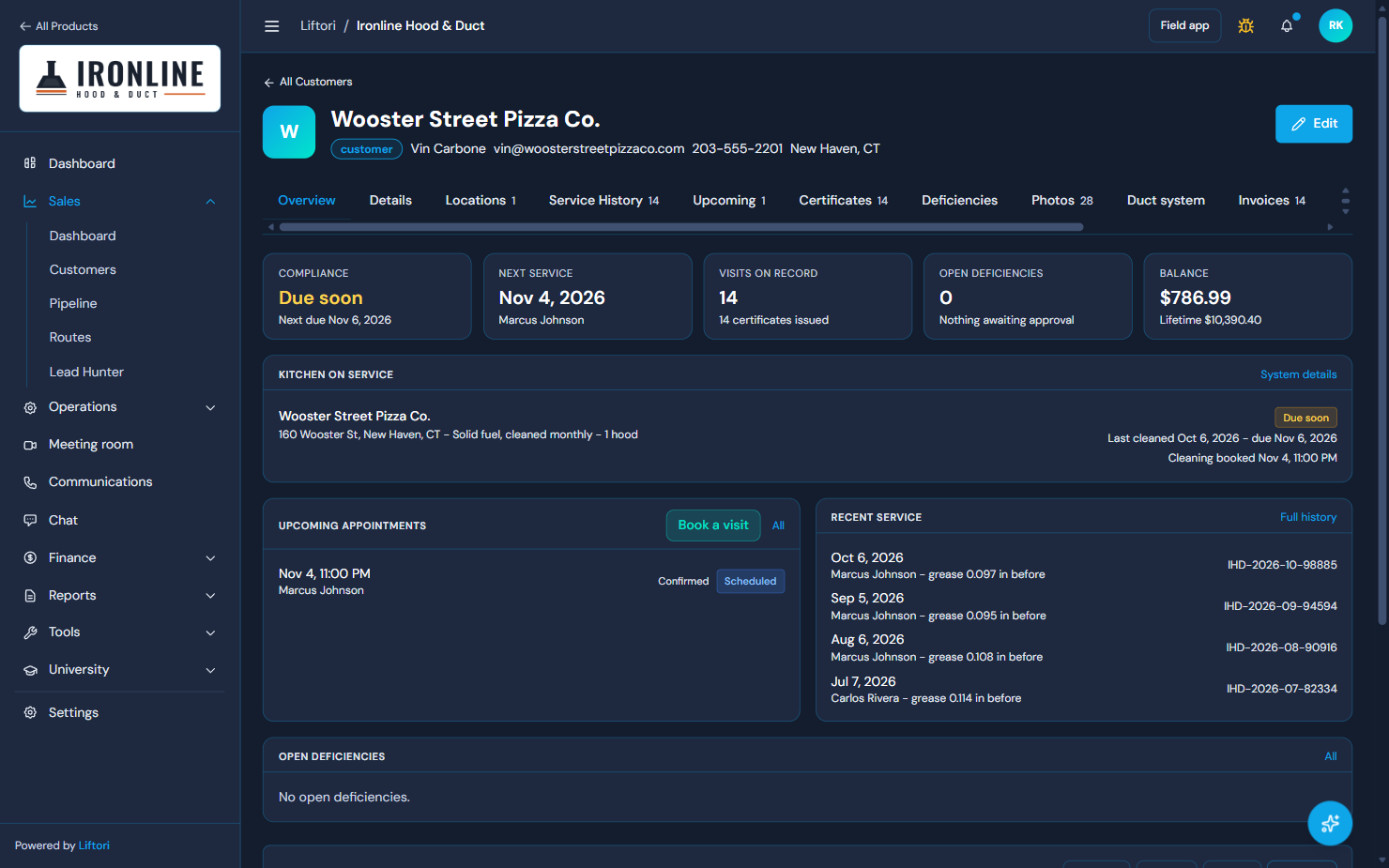Open Dashboard in the main sidebar
Viewport: 1389px width, 868px height.
click(120, 163)
